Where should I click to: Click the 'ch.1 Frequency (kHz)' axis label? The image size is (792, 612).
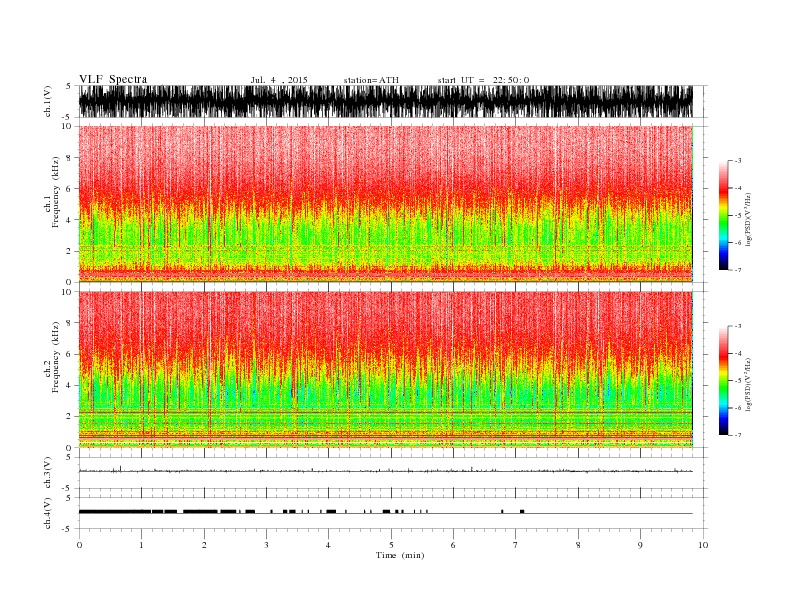[52, 192]
